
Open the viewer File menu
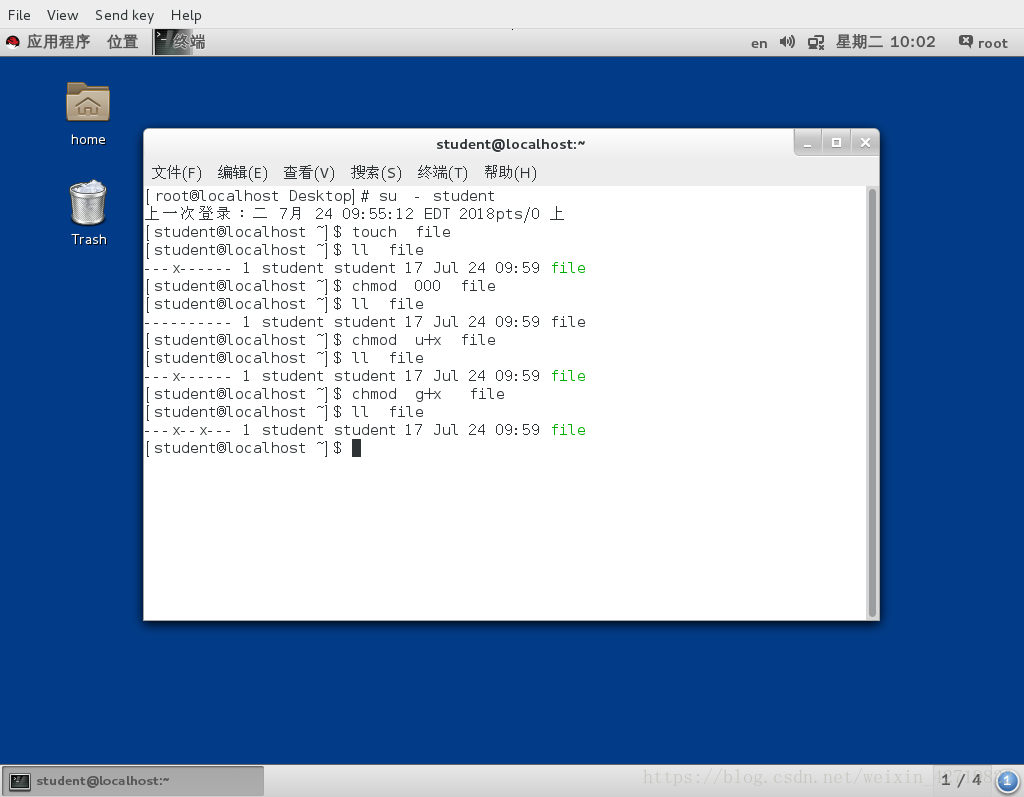pos(19,15)
